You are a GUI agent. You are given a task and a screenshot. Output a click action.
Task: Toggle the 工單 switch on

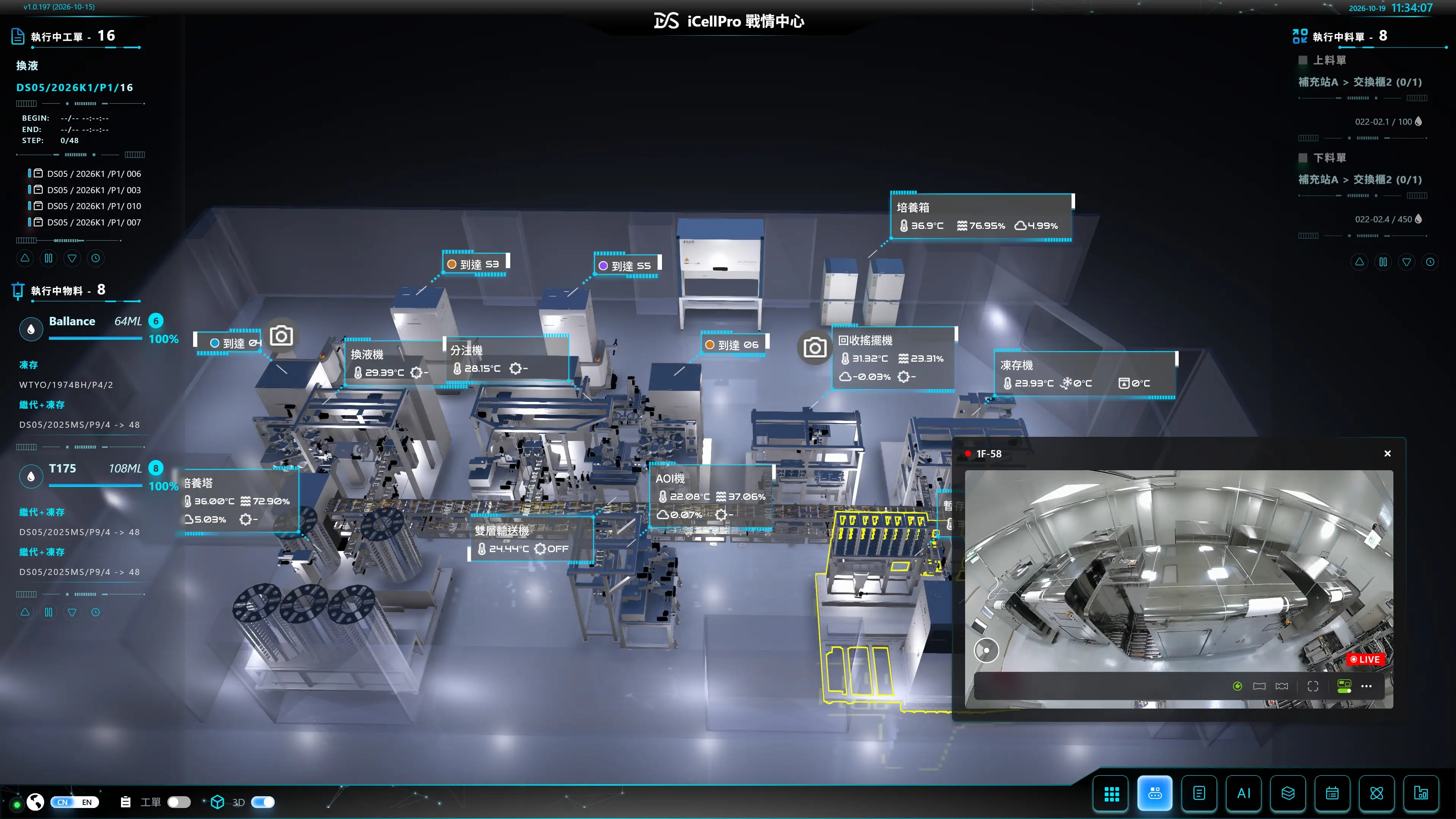[x=179, y=802]
